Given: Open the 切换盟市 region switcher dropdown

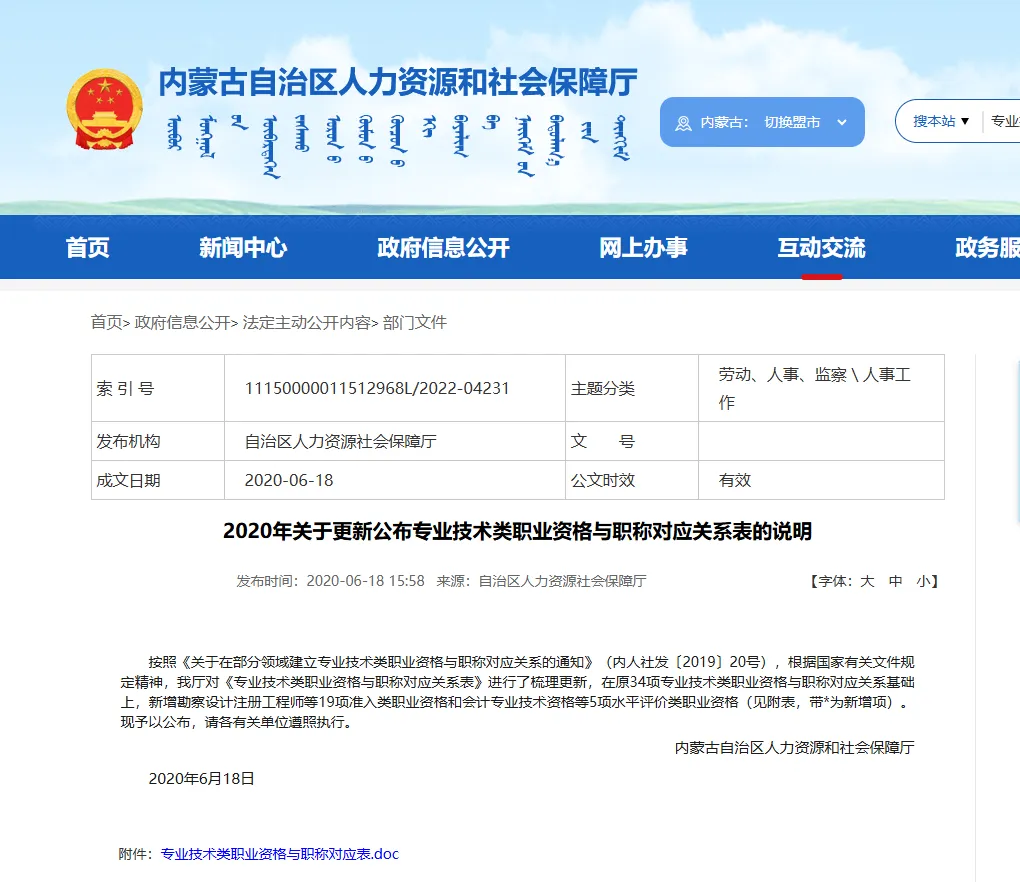Looking at the screenshot, I should coord(793,121).
